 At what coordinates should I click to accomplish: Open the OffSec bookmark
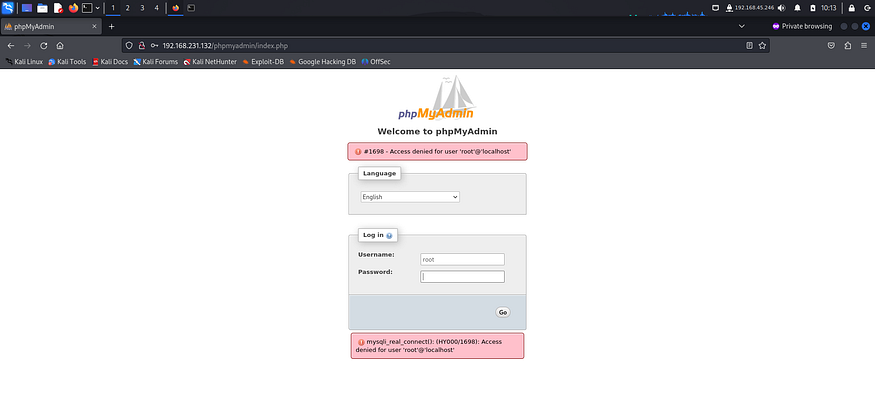point(376,62)
